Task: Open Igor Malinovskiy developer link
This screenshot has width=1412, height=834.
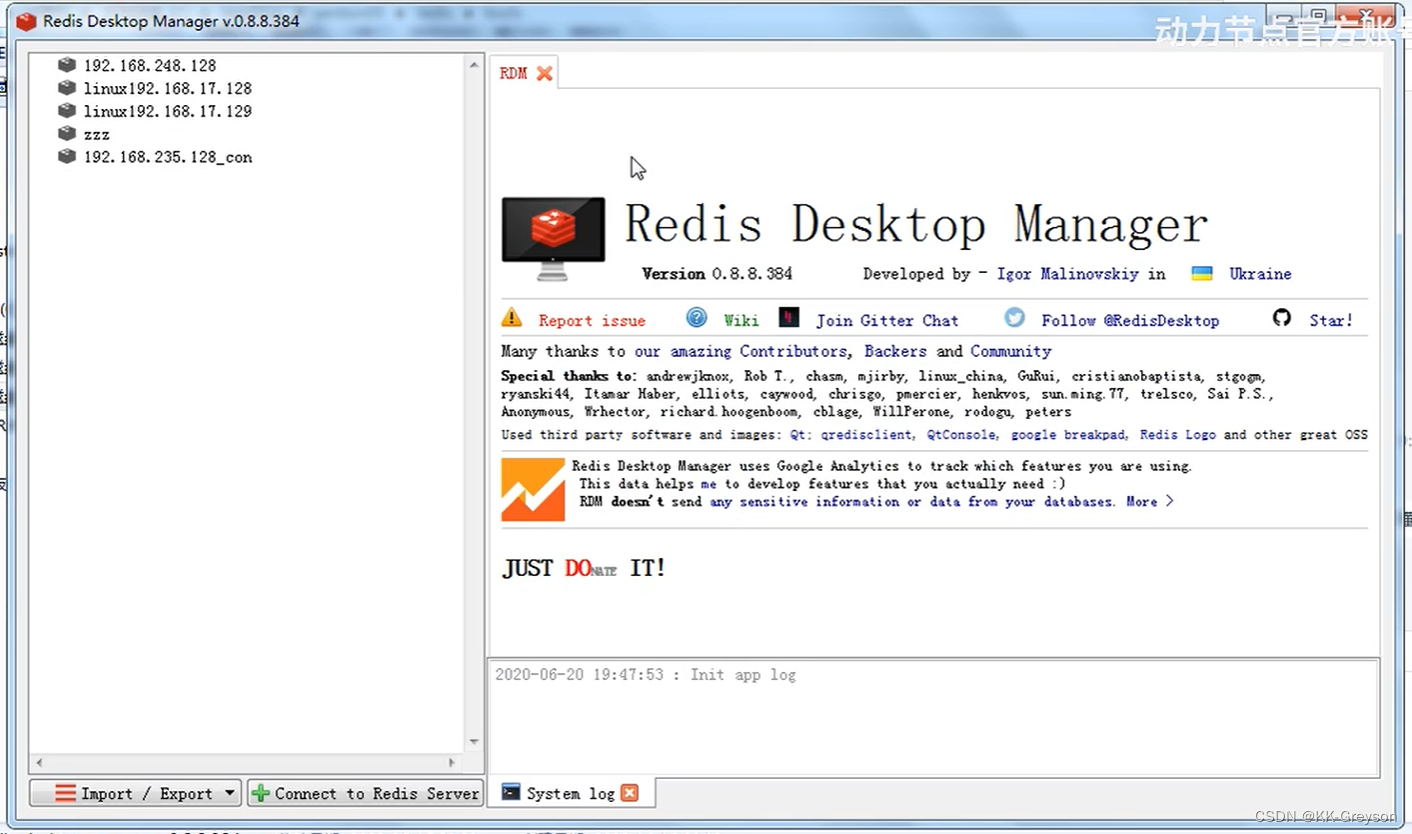Action: click(1069, 274)
